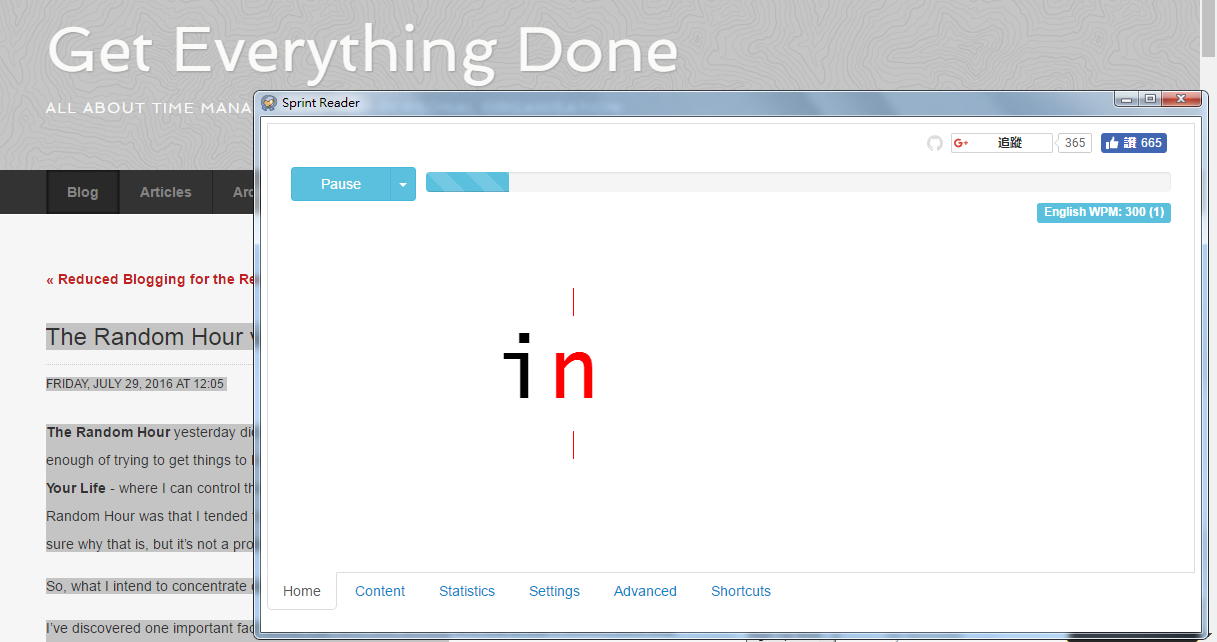Viewport: 1217px width, 642px height.
Task: Open the dropdown arrow beside Pause
Action: [x=403, y=184]
